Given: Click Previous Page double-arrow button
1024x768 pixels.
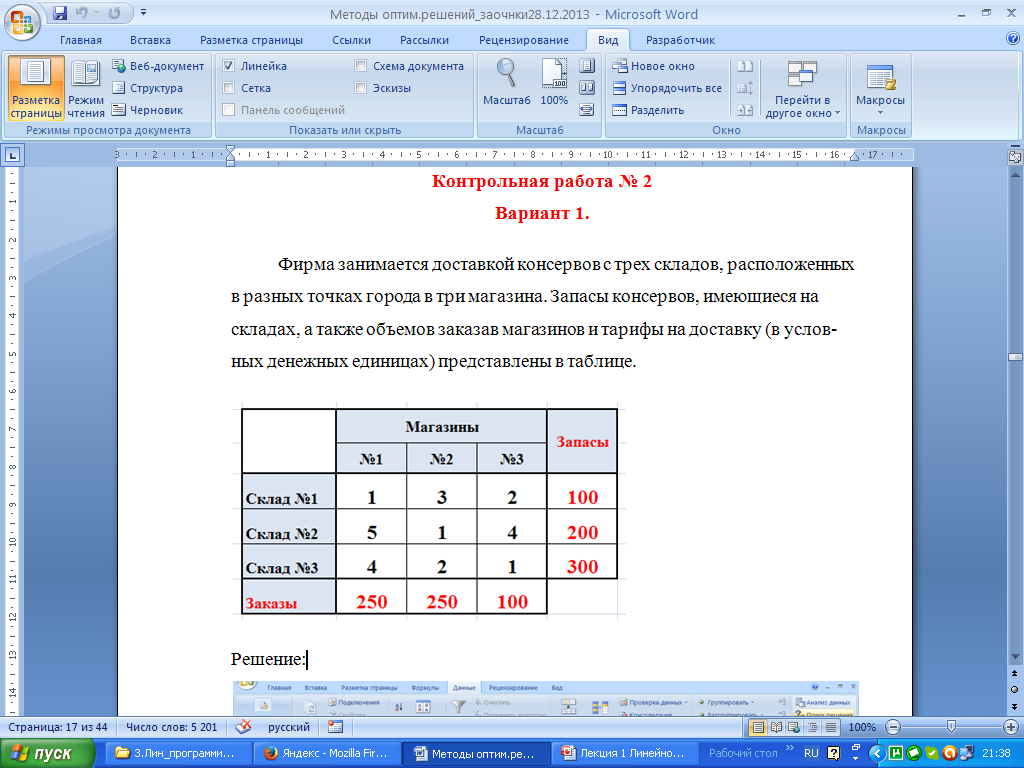Looking at the screenshot, I should (1015, 673).
